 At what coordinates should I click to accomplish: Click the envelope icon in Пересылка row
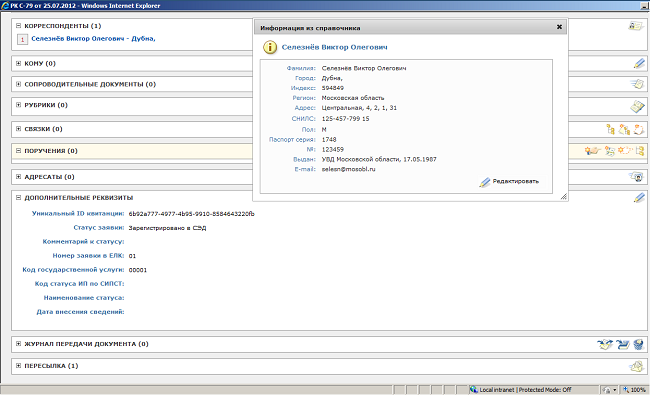click(636, 366)
